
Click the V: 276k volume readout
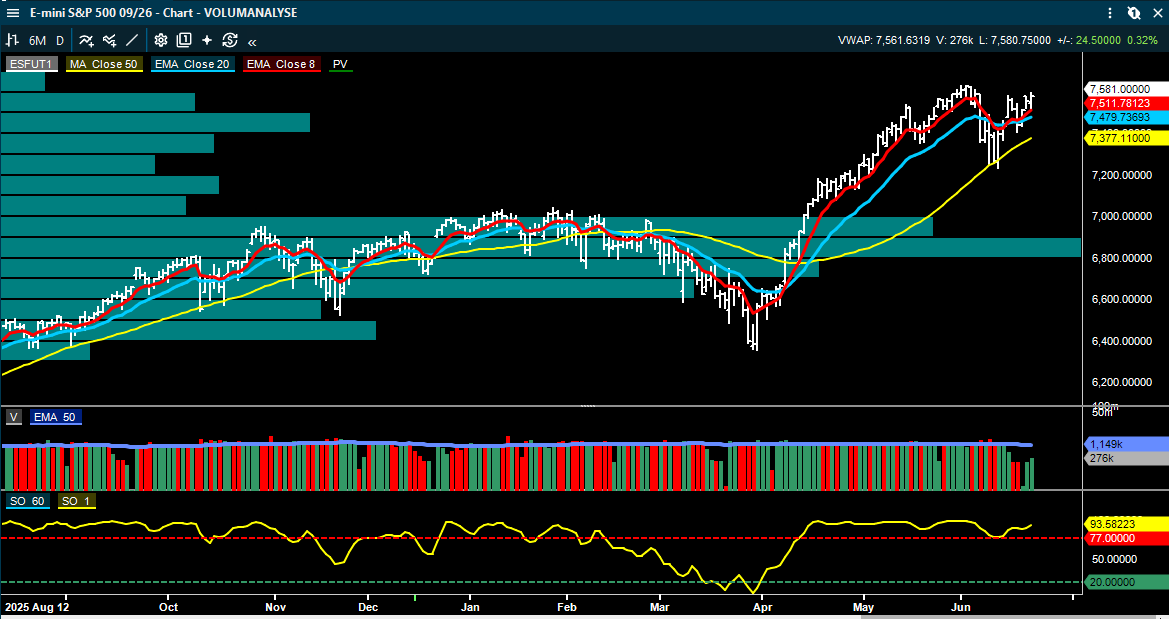coord(954,40)
